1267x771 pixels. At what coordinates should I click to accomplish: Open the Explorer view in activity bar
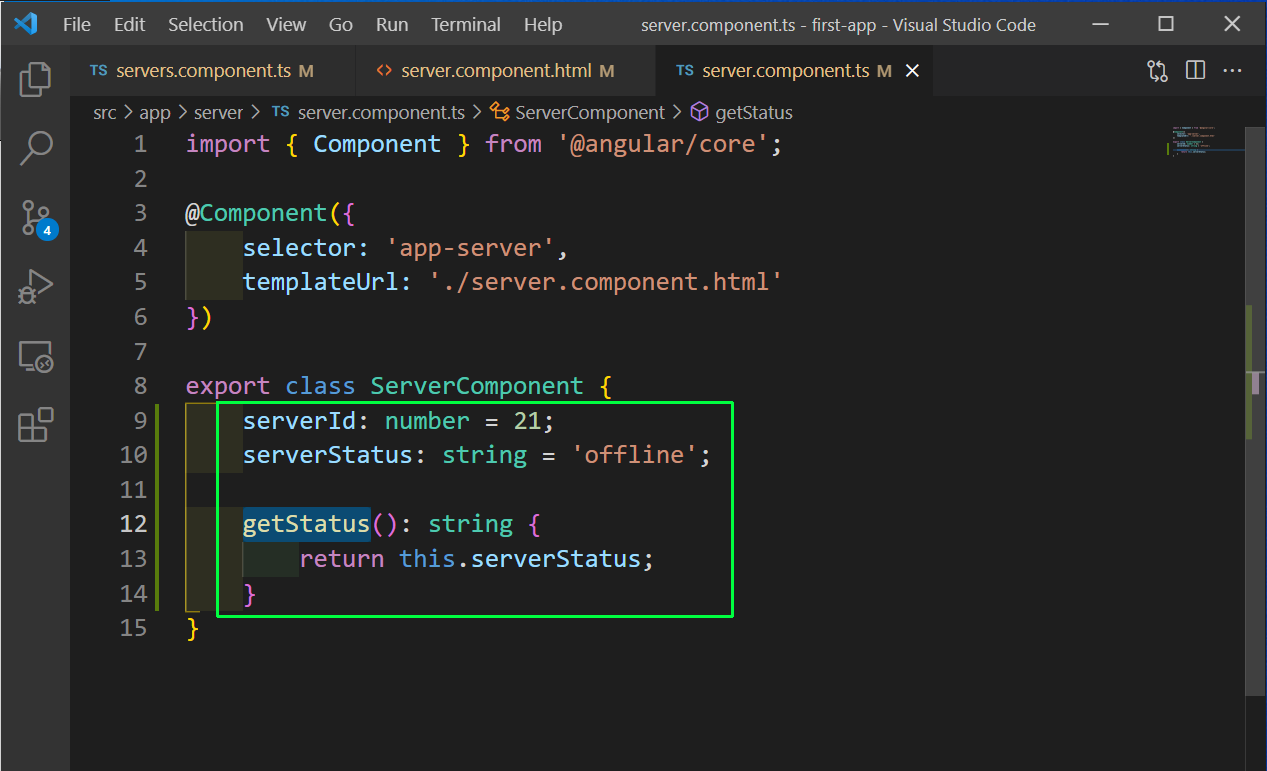point(35,79)
